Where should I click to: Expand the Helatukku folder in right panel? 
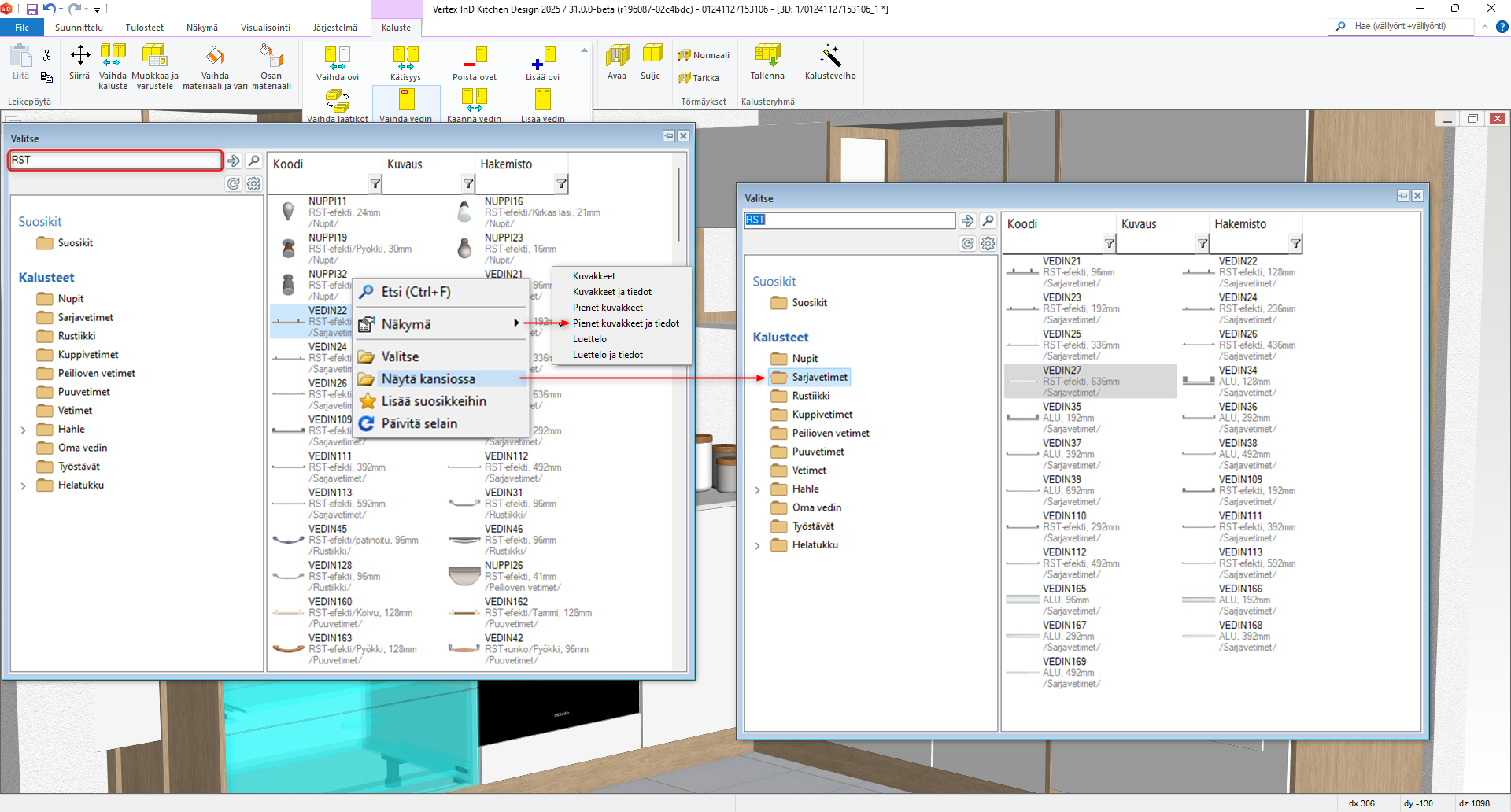[758, 545]
